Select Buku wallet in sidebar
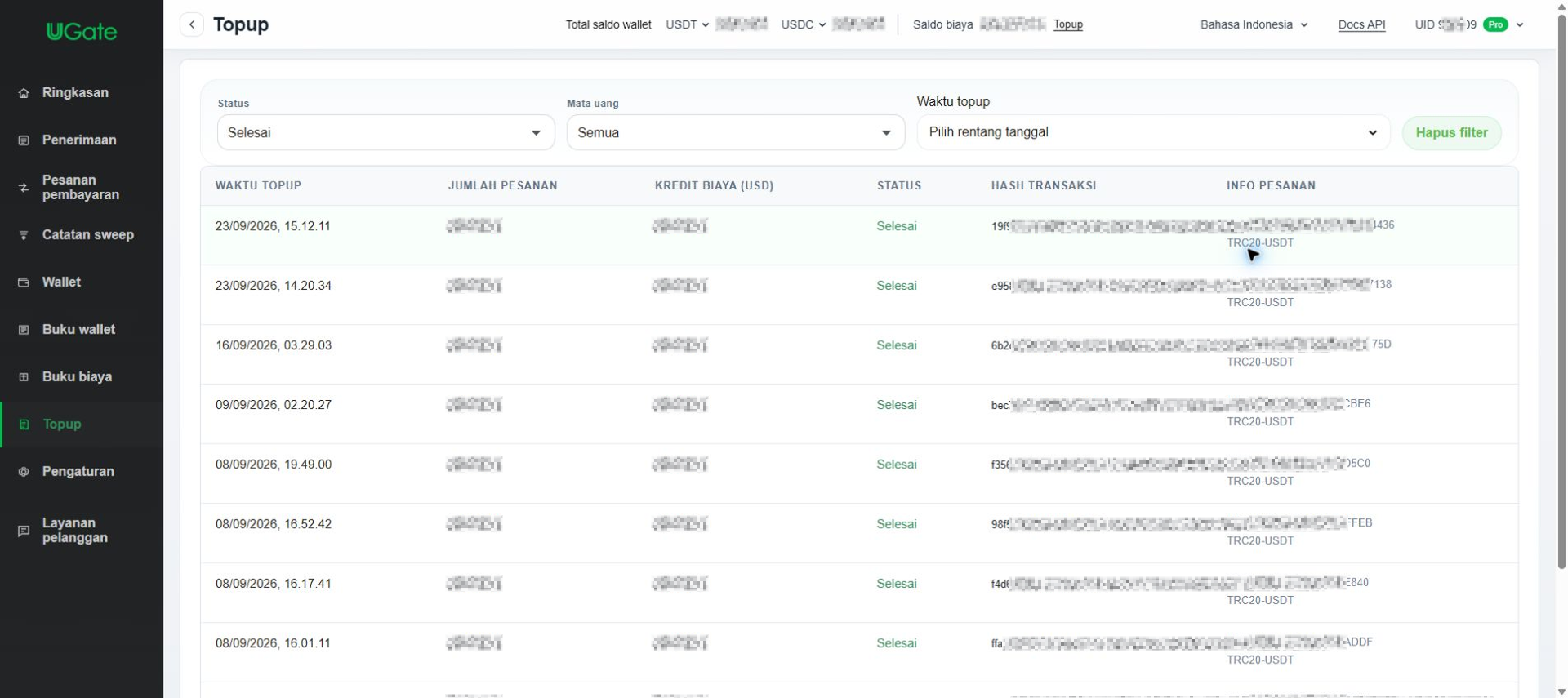 [x=78, y=330]
